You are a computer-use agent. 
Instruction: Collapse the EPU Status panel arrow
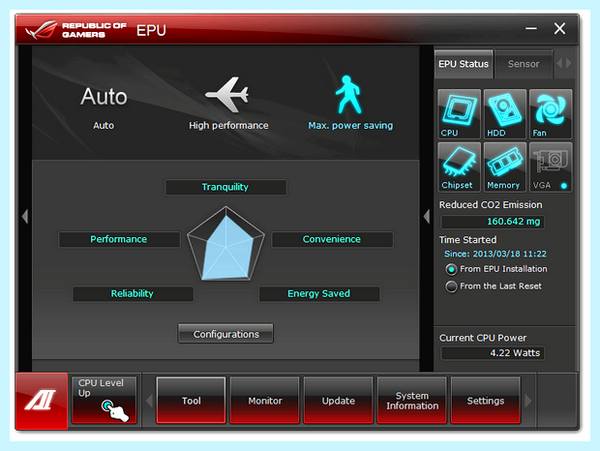(x=427, y=217)
